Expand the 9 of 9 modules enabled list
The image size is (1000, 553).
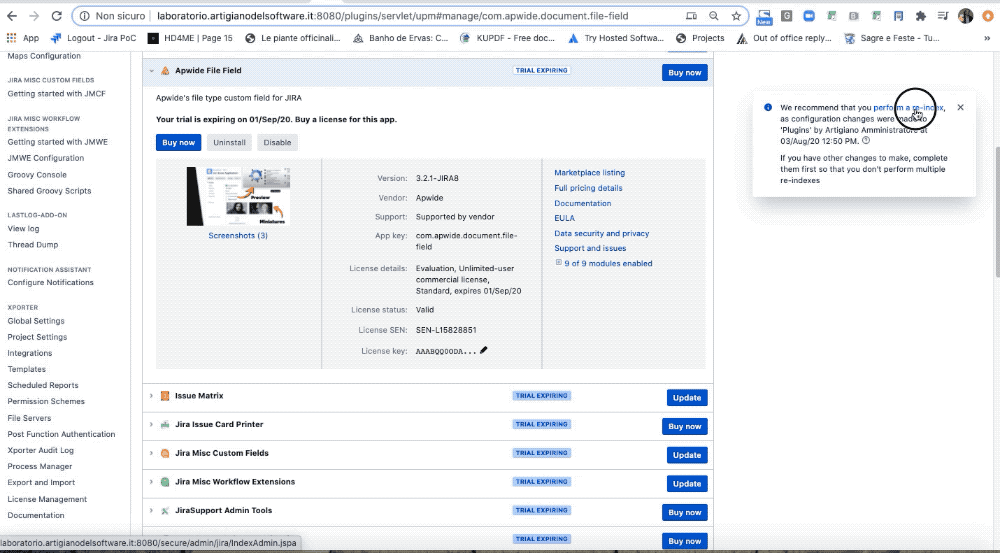[x=559, y=262]
